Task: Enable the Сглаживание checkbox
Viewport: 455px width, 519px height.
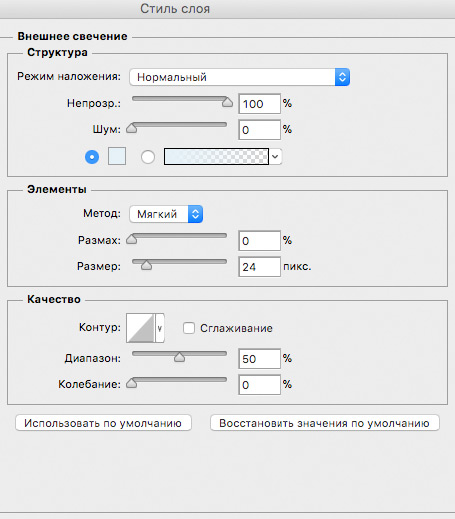Action: click(189, 328)
